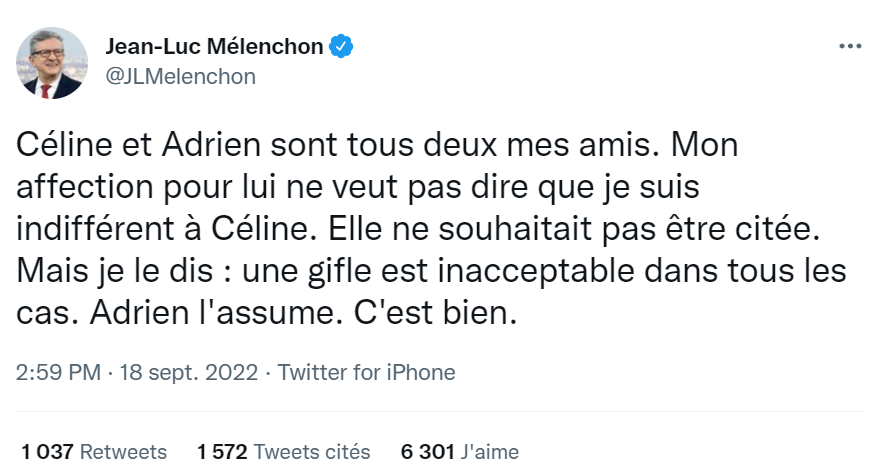Viewport: 886px width, 475px height.
Task: Click Jean-Luc Mélenchon's profile avatar
Action: [51, 62]
